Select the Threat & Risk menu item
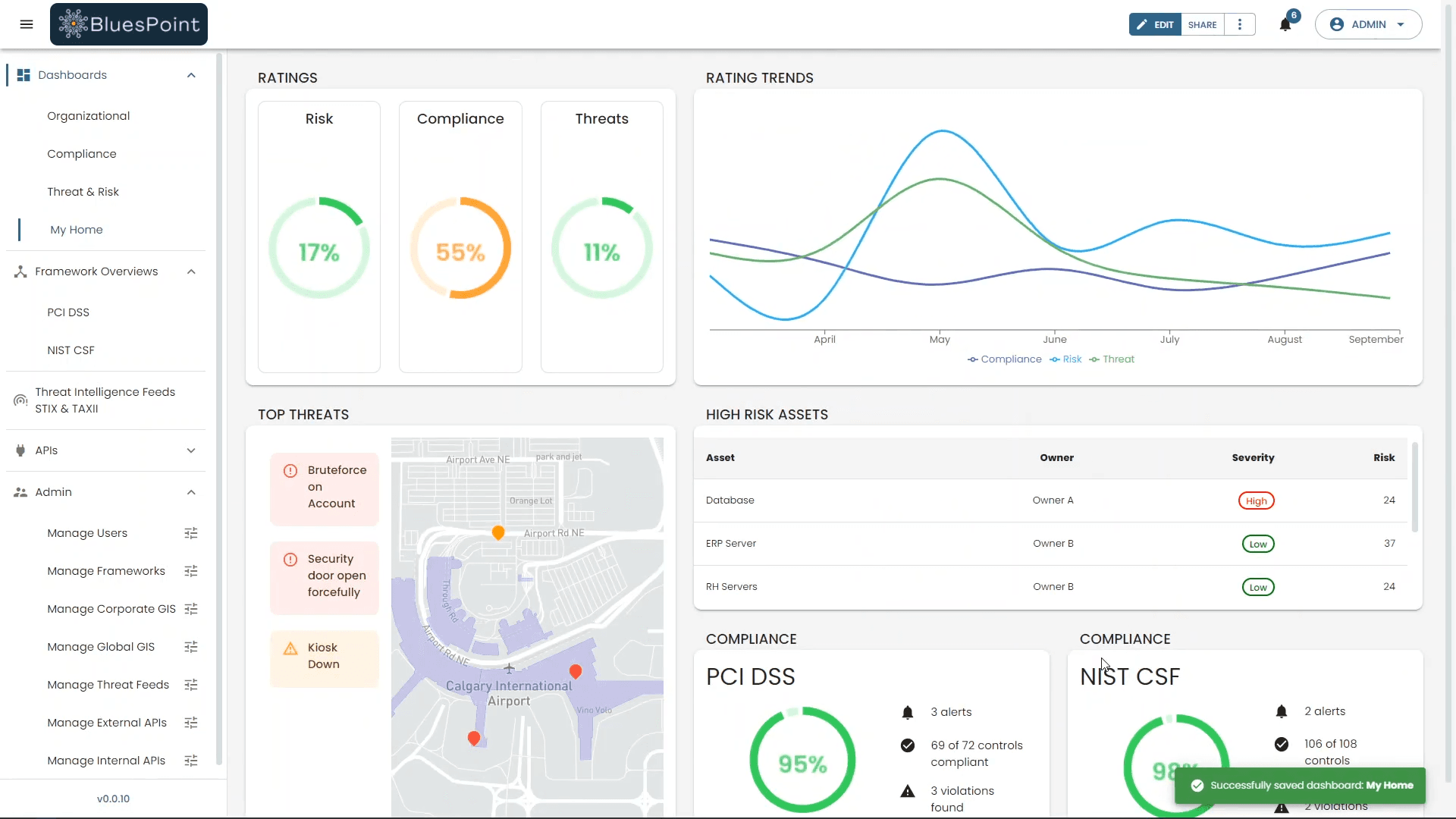1456x819 pixels. (x=83, y=192)
